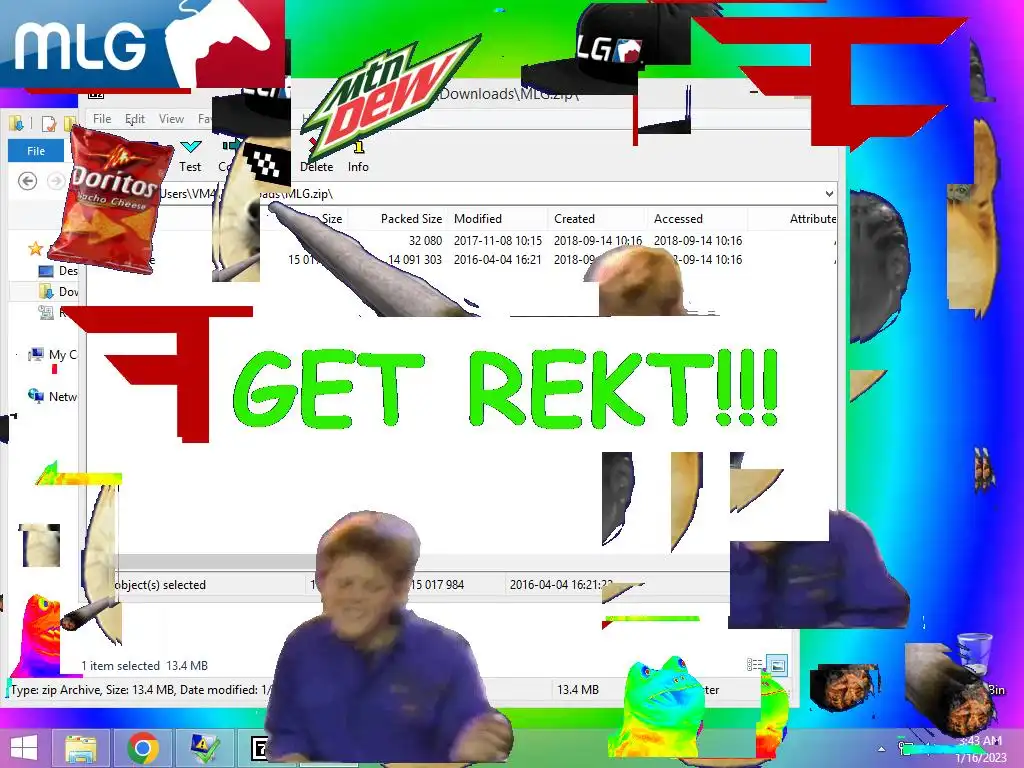Expand the 7-Zip address bar dropdown
The image size is (1024, 768).
(x=829, y=193)
